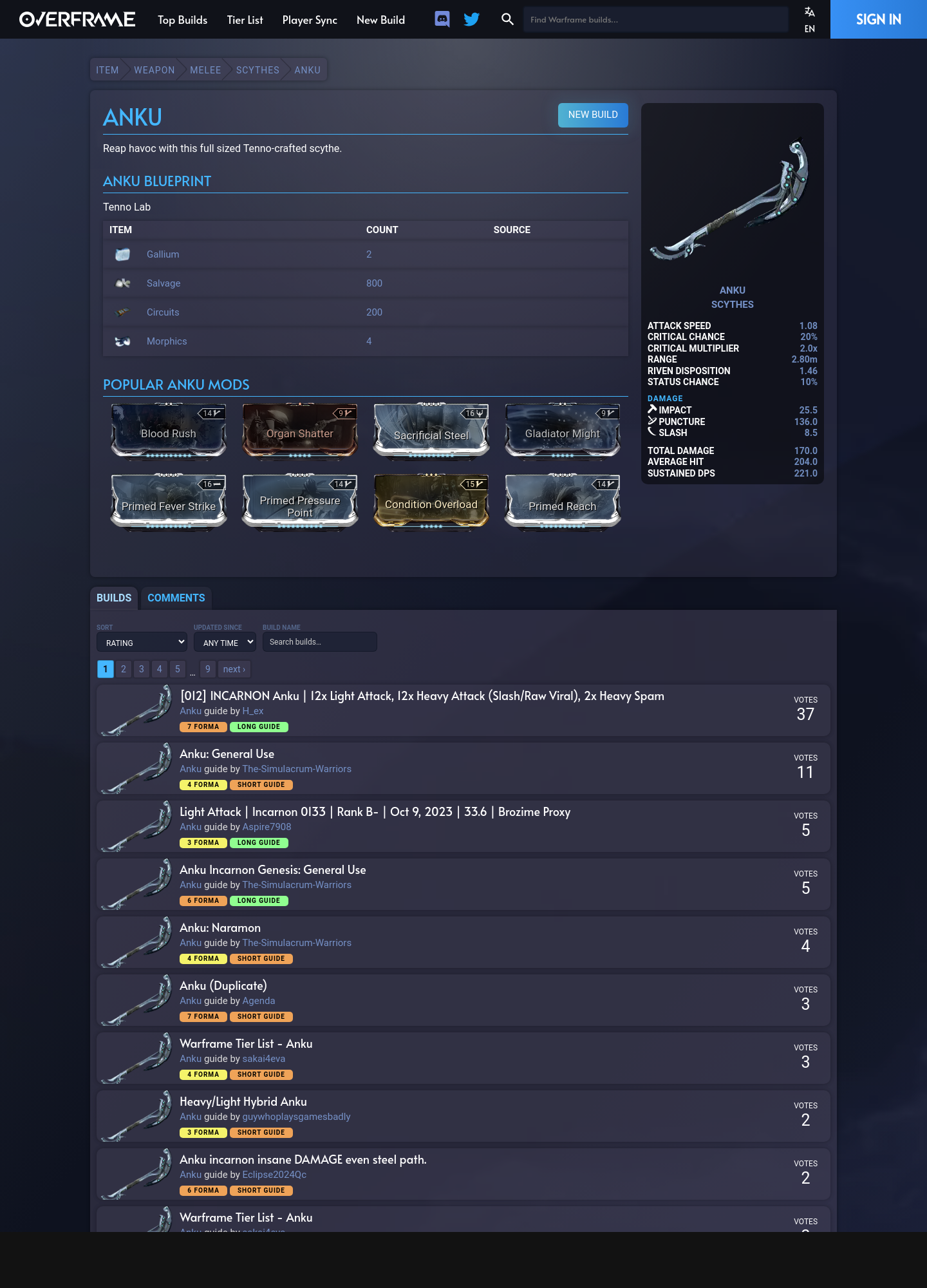Open the INCARNON Anku 12x Light Attack build
This screenshot has width=927, height=1288.
[x=422, y=696]
